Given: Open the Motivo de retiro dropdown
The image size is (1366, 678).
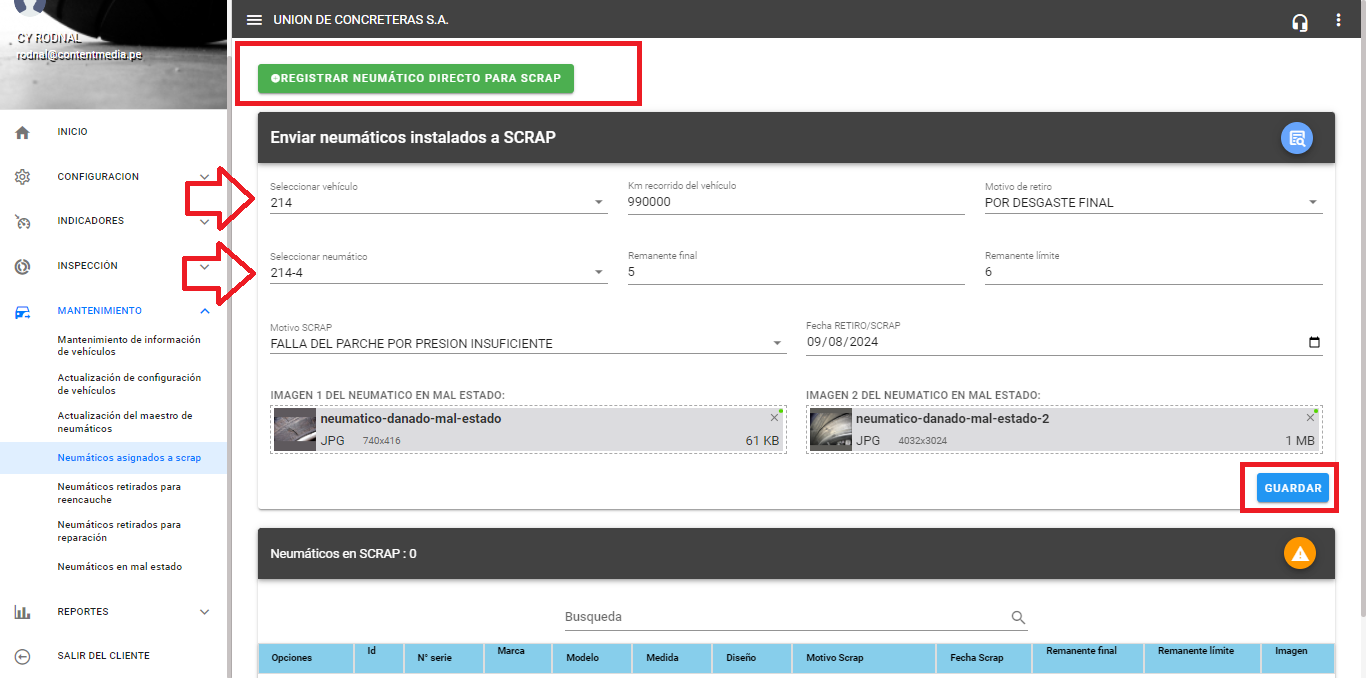Looking at the screenshot, I should [1312, 202].
